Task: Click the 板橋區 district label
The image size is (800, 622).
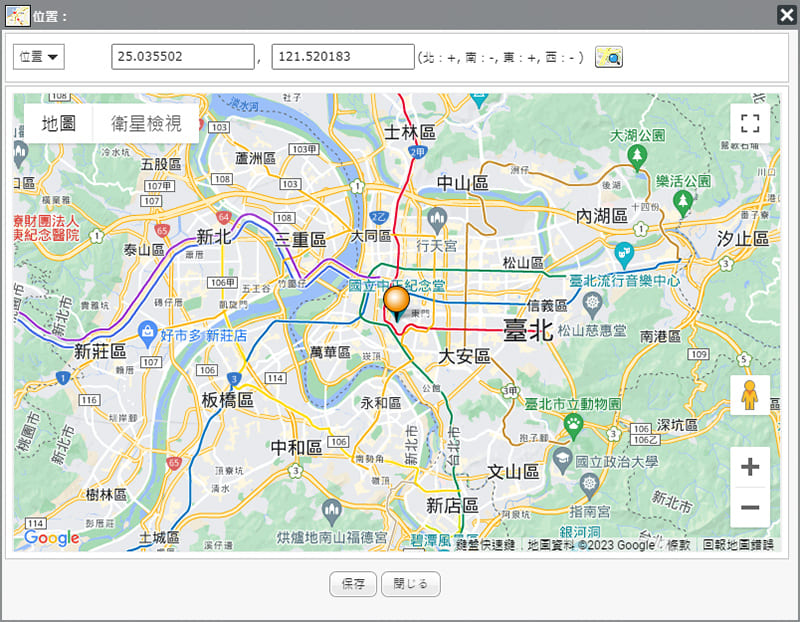Action: (228, 400)
